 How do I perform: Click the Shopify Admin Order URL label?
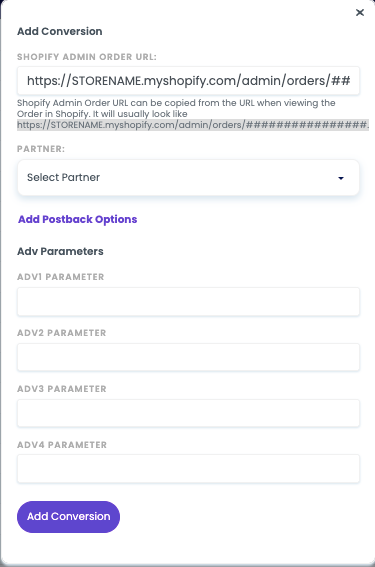87,57
